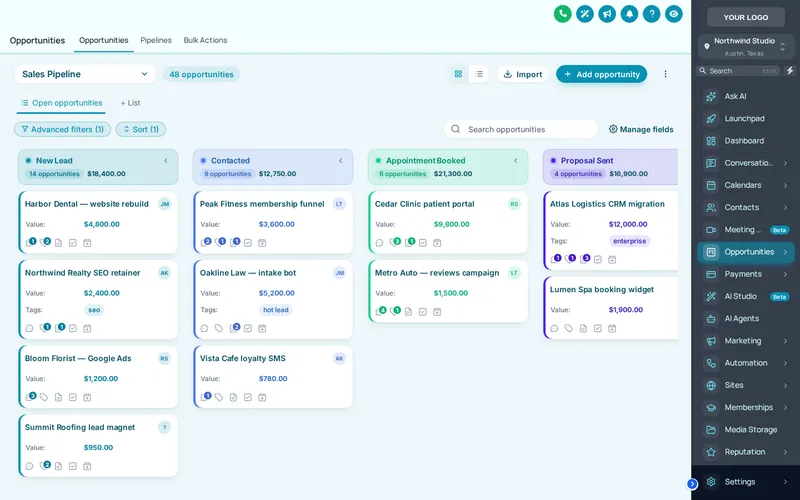Click the hot lead tag on Oakline Law
This screenshot has height=500, width=800.
(276, 310)
